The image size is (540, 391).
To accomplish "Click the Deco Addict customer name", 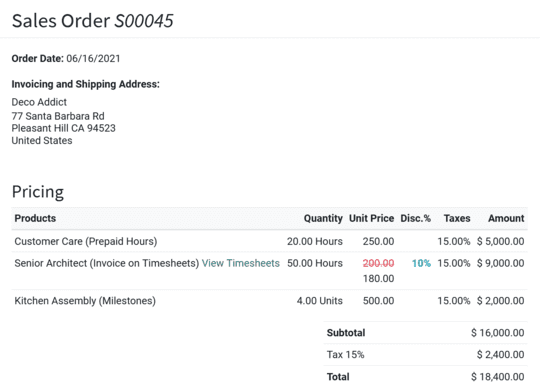I will pos(39,102).
